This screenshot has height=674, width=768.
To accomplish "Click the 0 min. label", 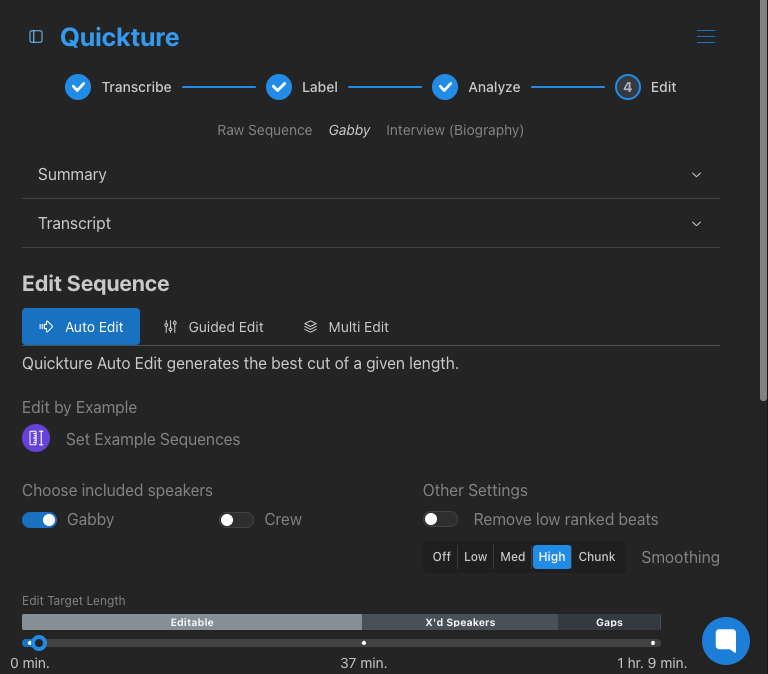I will 30,663.
